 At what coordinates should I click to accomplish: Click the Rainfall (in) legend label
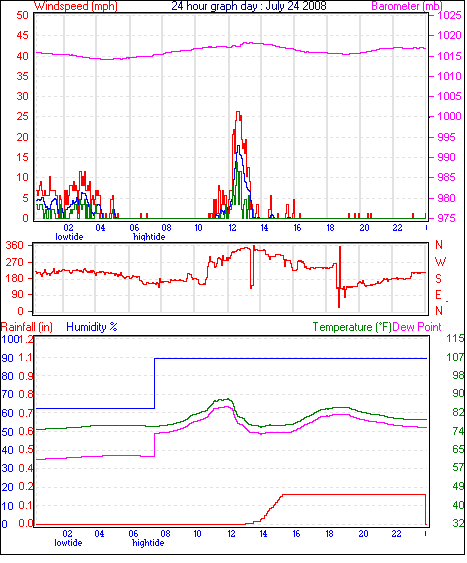(27, 327)
